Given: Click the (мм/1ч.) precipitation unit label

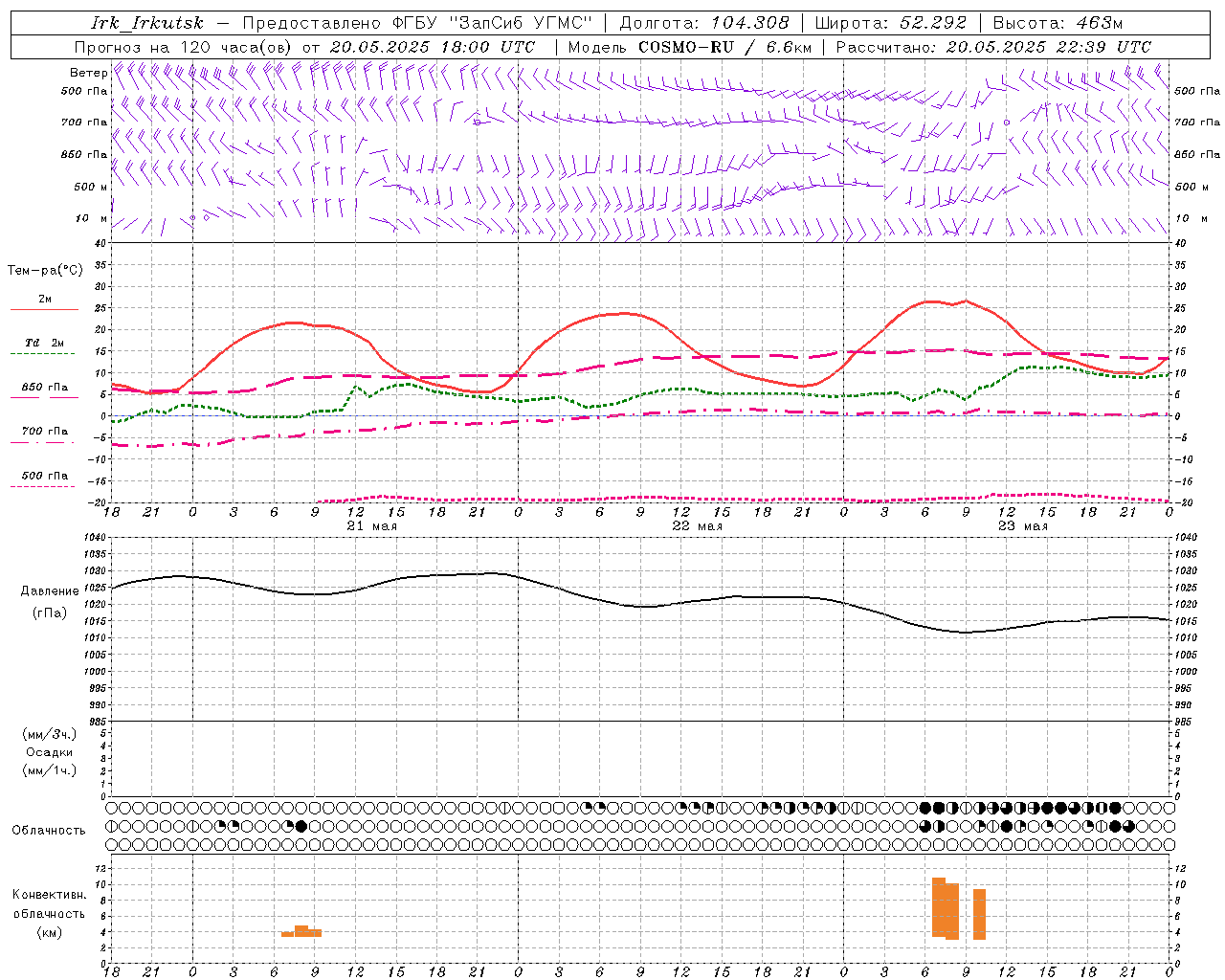Looking at the screenshot, I should click(x=50, y=771).
